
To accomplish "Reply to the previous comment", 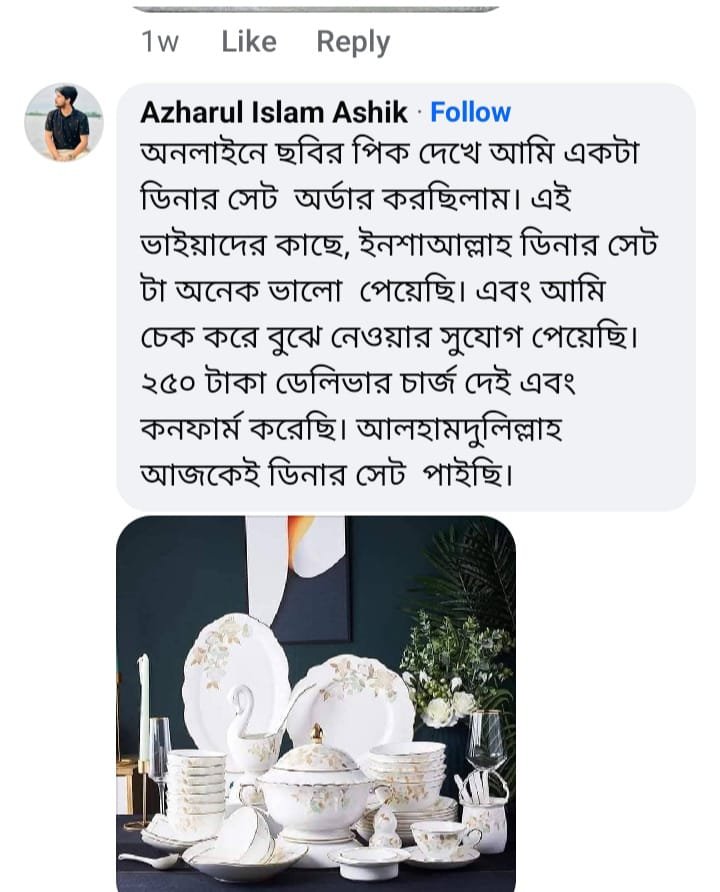I will [x=353, y=42].
